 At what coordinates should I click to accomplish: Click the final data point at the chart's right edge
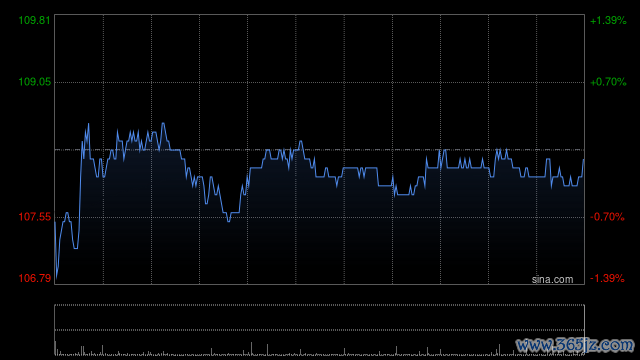point(584,160)
